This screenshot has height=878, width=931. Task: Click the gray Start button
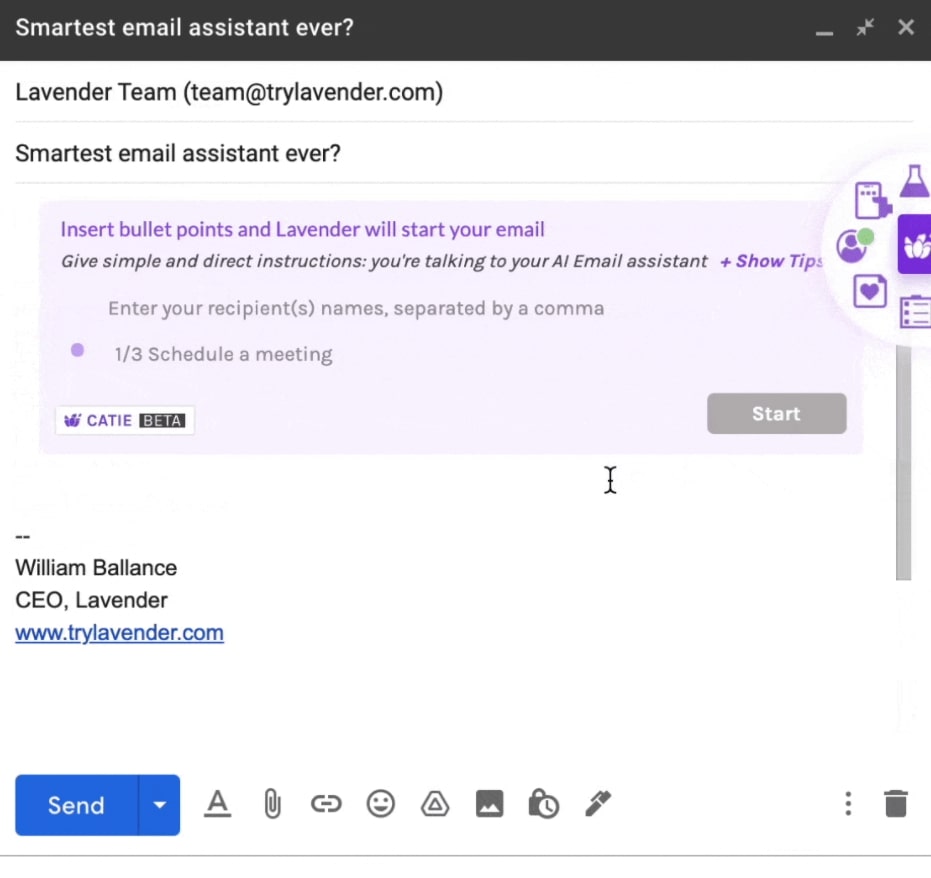click(x=777, y=414)
